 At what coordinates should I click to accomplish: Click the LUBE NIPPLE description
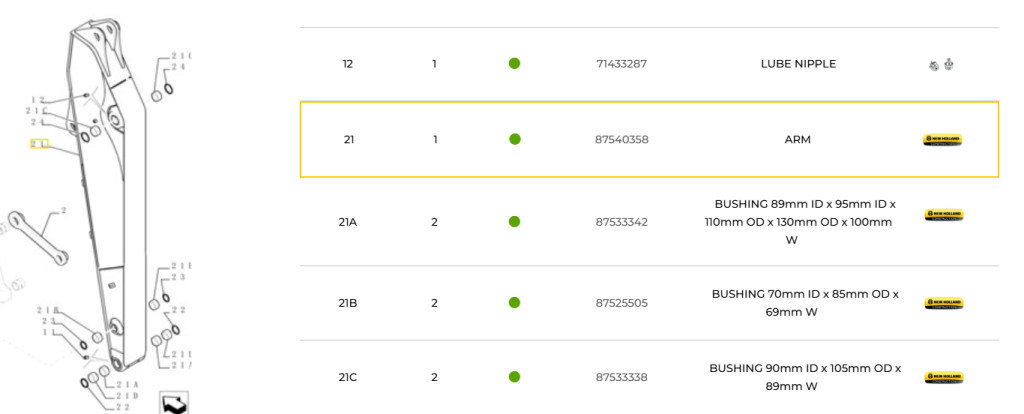[x=798, y=64]
